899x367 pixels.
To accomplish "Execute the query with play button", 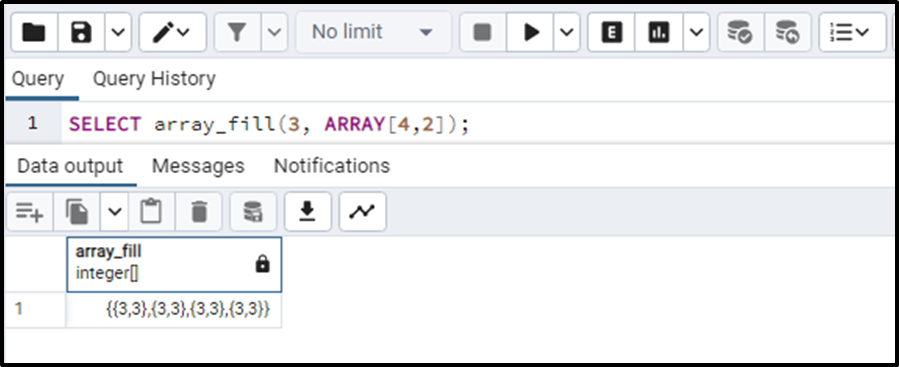I will pos(530,32).
